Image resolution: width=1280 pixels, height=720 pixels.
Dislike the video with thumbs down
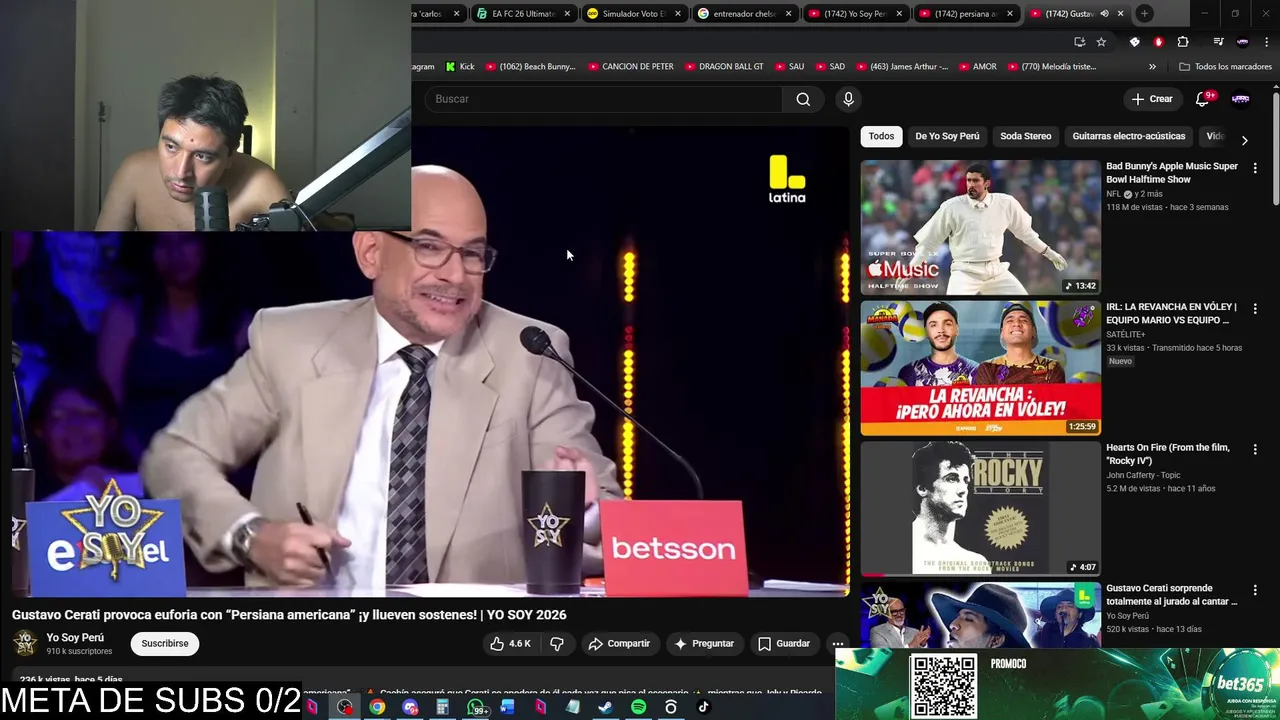(557, 644)
